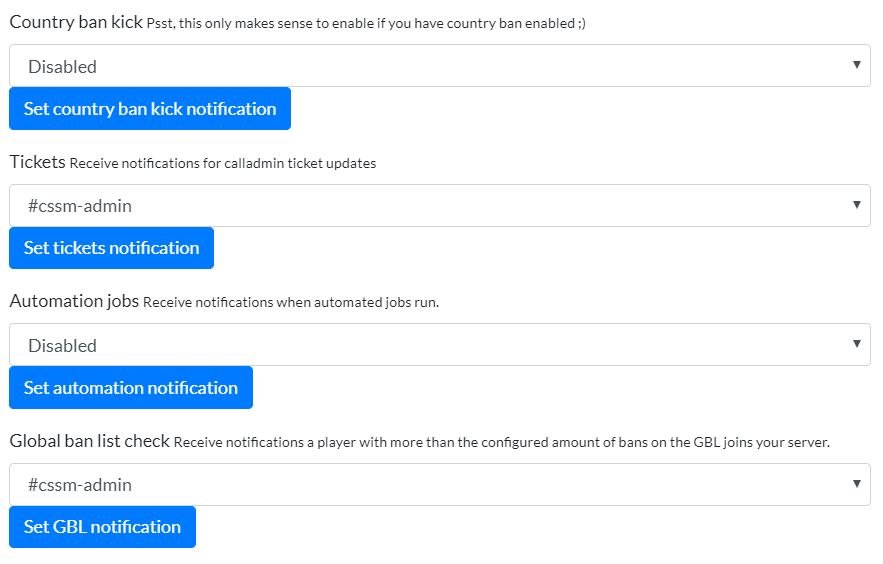The height and width of the screenshot is (564, 883).
Task: Open the Tickets channel dropdown
Action: [440, 205]
